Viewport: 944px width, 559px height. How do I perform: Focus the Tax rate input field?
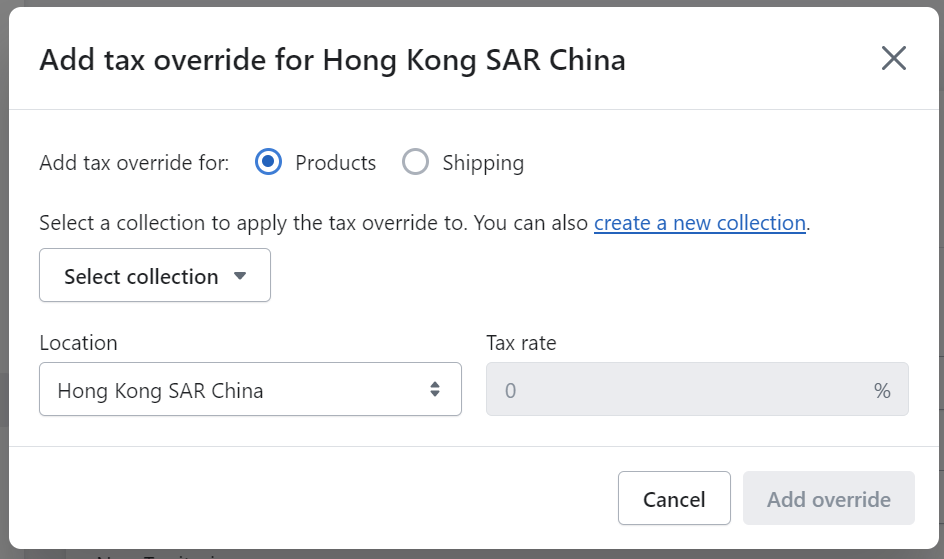(x=697, y=389)
